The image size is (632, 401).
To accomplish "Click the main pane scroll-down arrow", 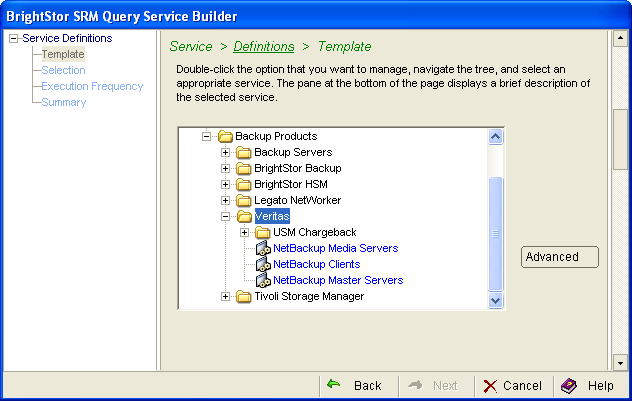I will pos(620,363).
